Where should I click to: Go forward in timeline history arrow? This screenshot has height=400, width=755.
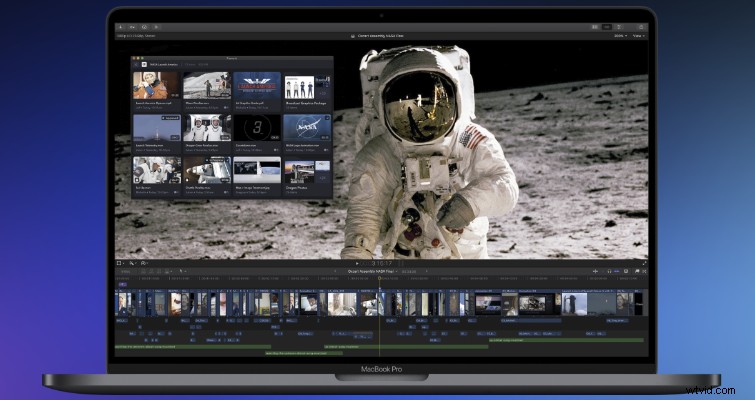(x=426, y=271)
